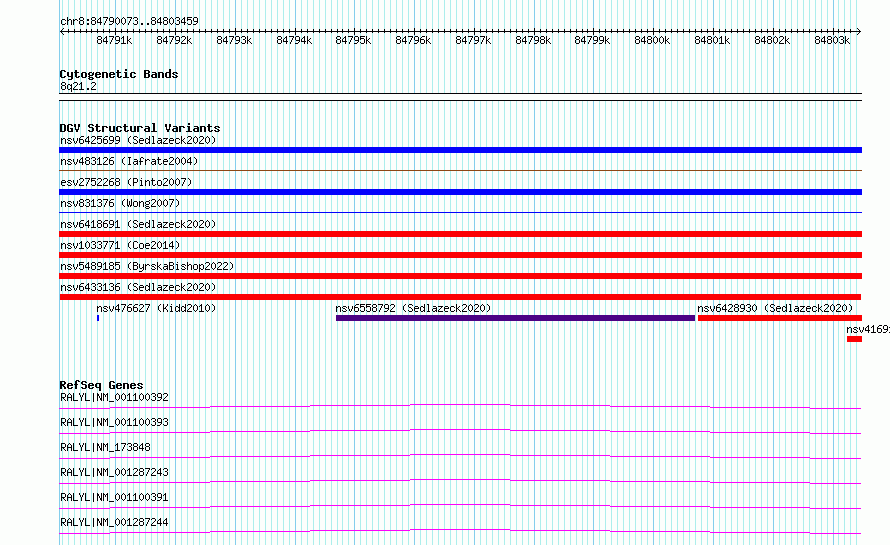The image size is (890, 545).
Task: Open variant nsv6558792 (Sedlazeck2020) label
Action: [x=413, y=308]
